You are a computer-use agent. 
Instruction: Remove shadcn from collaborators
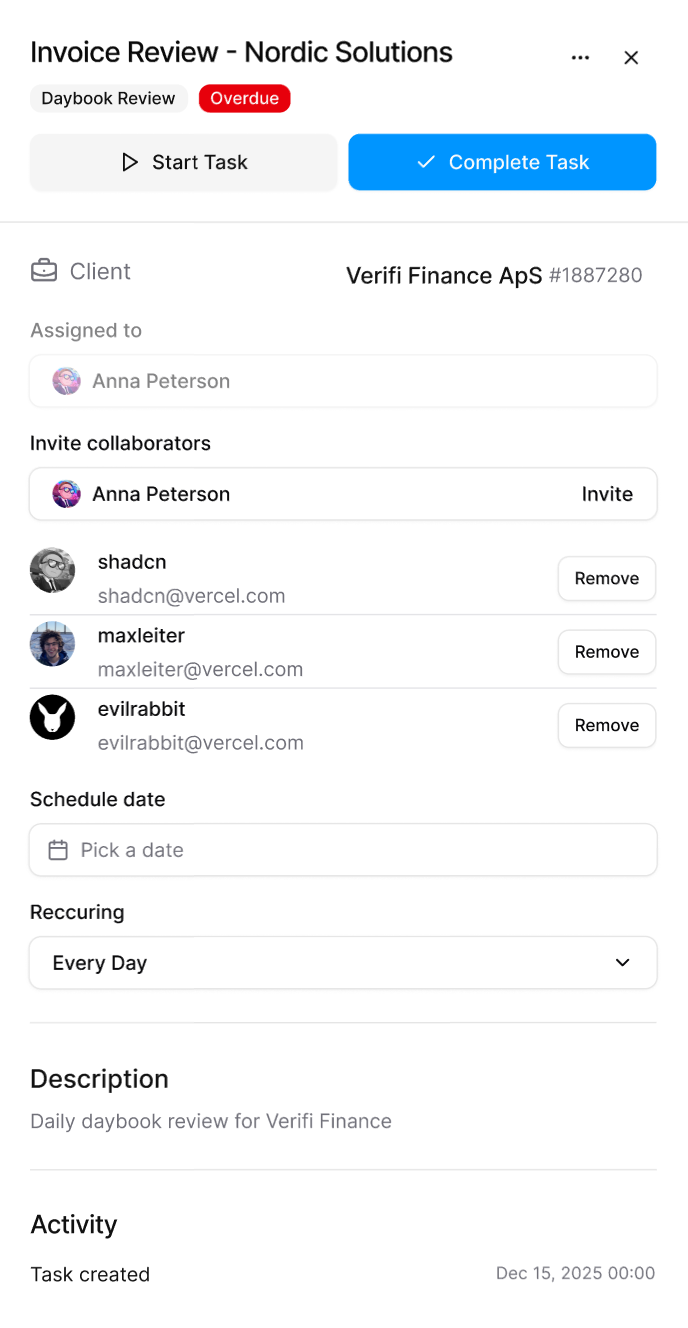[606, 579]
